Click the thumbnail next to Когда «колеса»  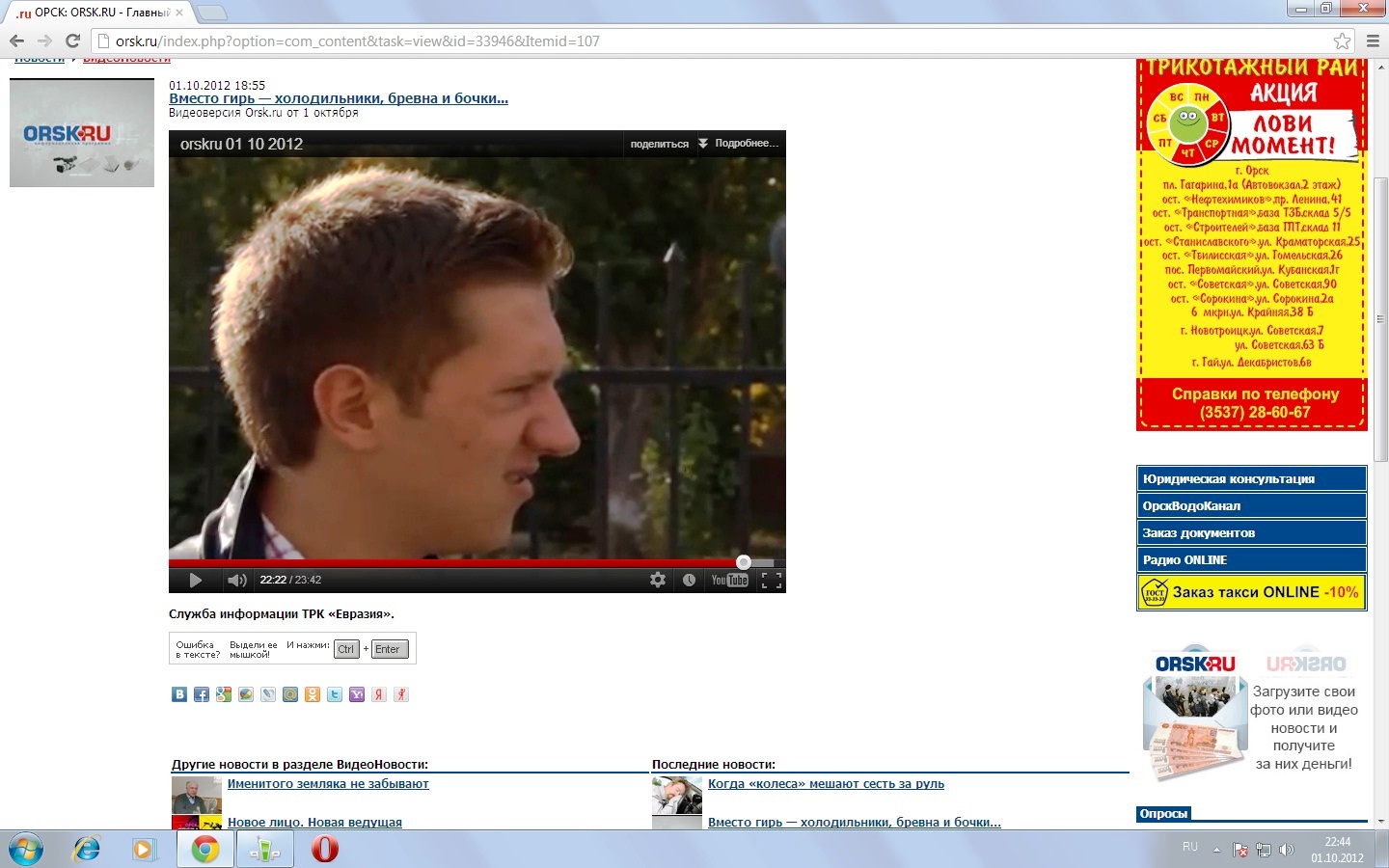point(677,795)
